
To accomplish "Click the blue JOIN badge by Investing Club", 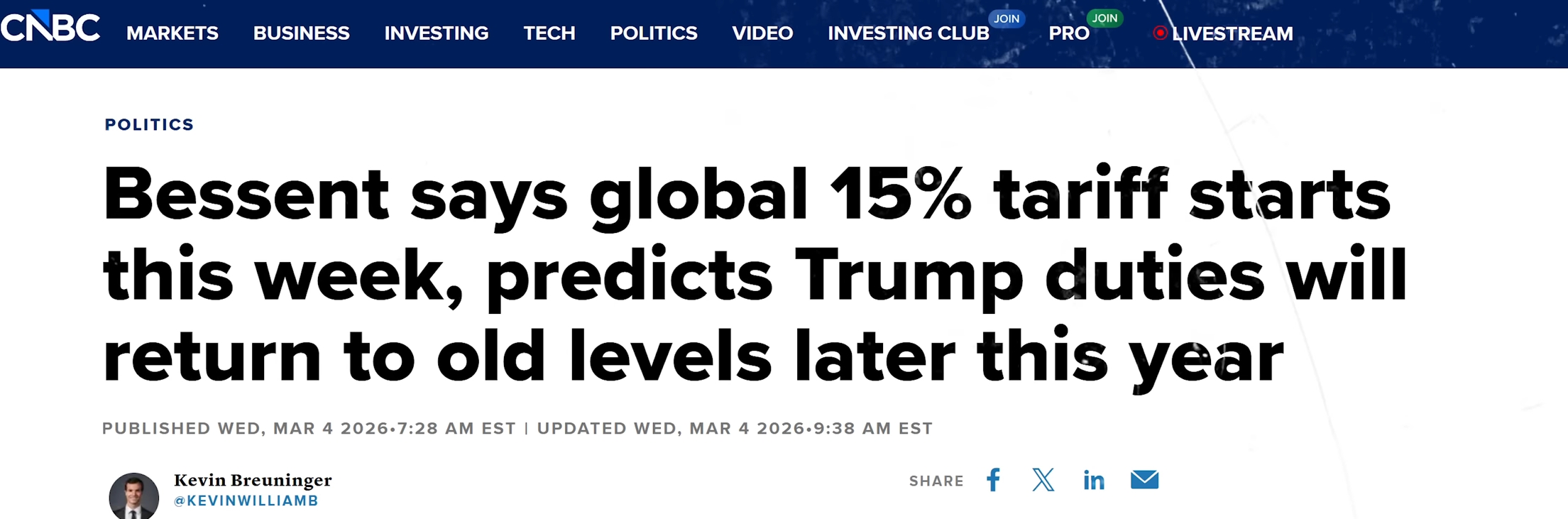I will (x=1006, y=18).
